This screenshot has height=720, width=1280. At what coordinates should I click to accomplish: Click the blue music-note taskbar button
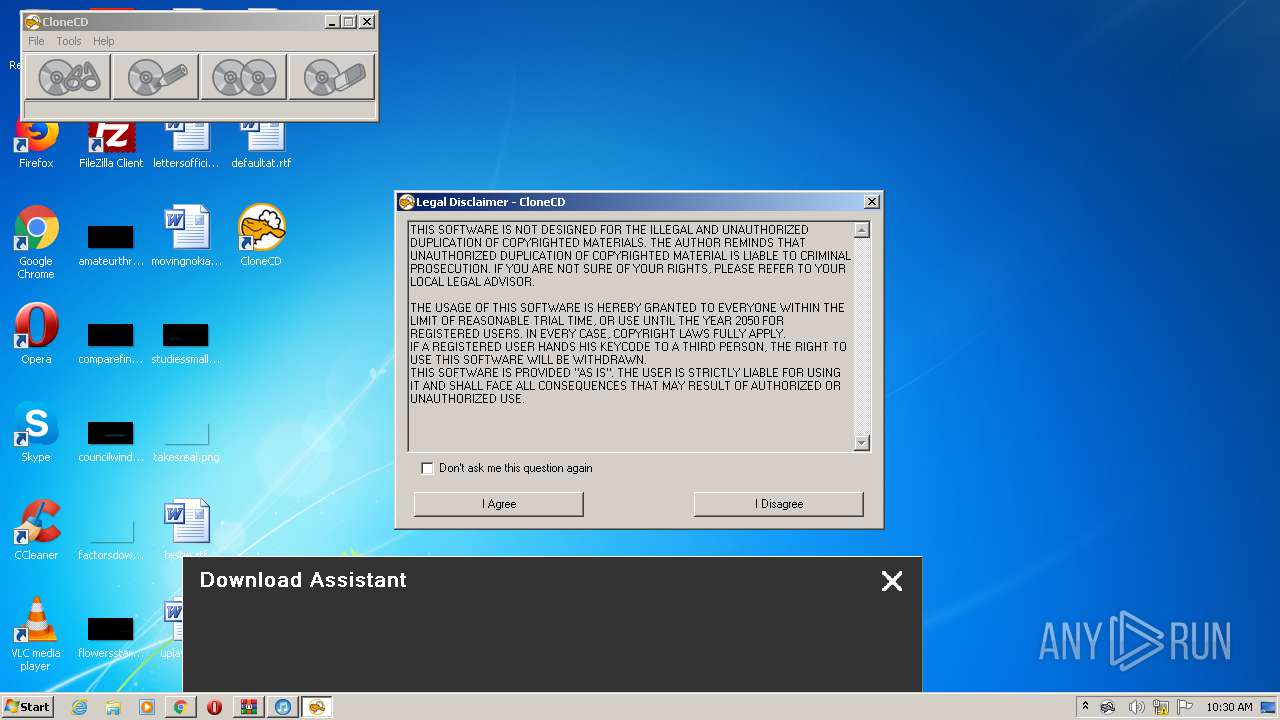pos(283,707)
